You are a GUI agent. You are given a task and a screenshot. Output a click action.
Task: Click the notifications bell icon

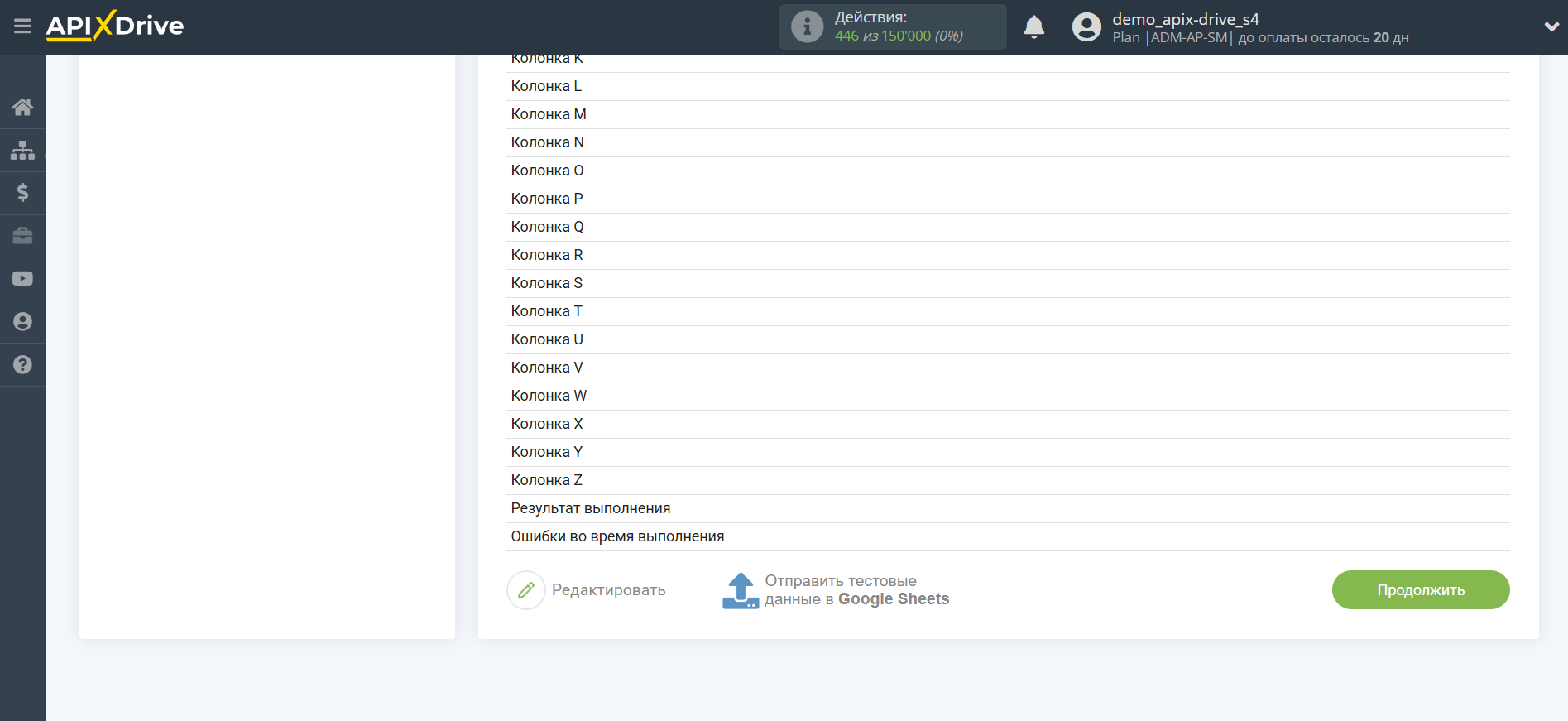click(x=1033, y=27)
